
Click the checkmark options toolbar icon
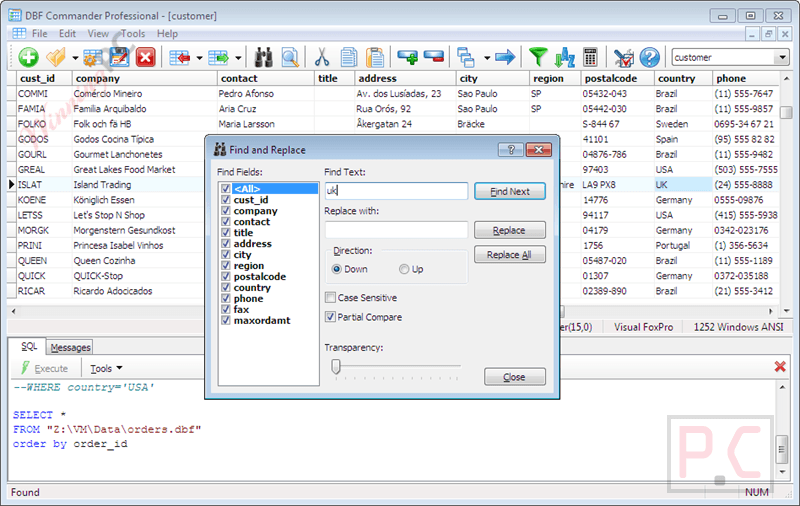[623, 58]
